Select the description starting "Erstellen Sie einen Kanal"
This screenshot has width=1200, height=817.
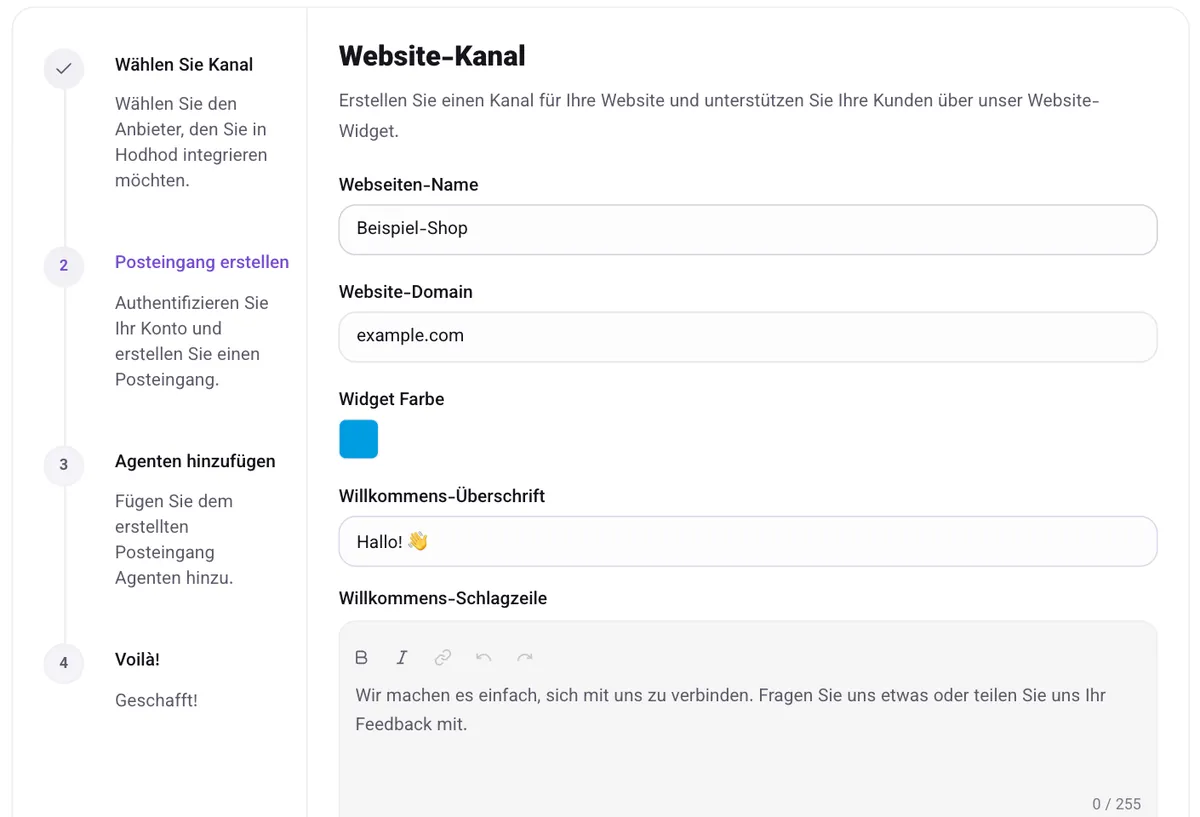click(x=719, y=116)
